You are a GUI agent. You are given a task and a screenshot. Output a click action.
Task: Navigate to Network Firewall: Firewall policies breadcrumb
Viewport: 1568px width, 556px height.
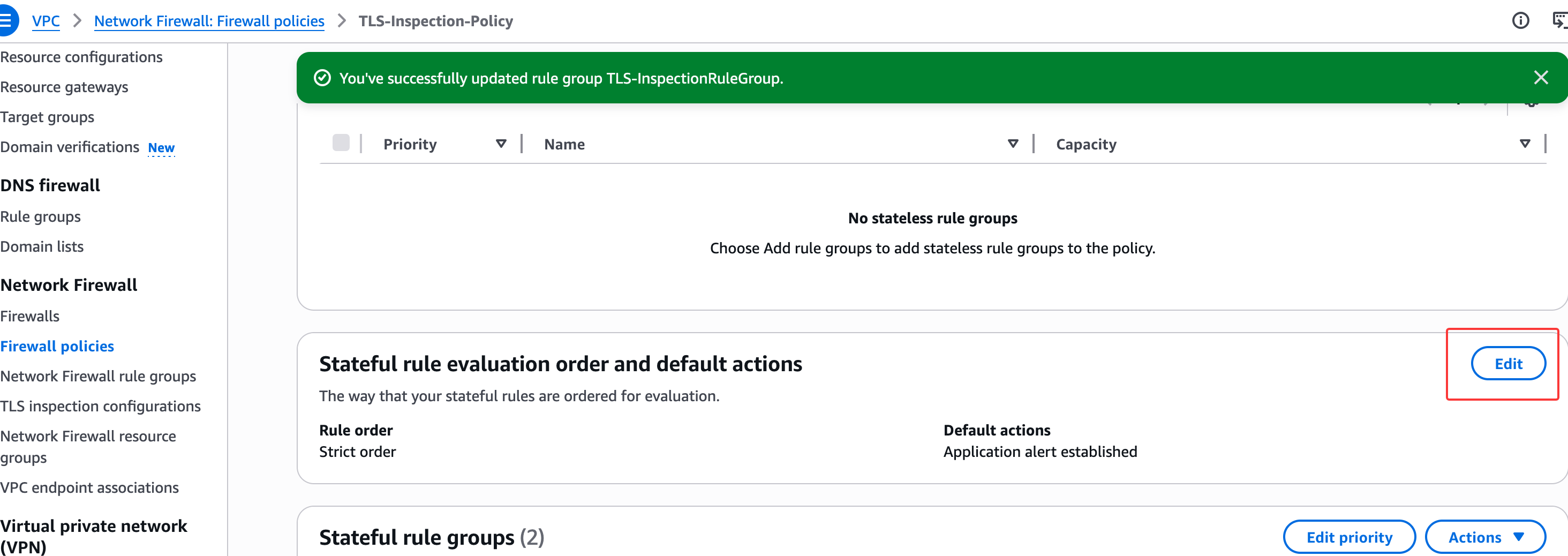(x=209, y=21)
